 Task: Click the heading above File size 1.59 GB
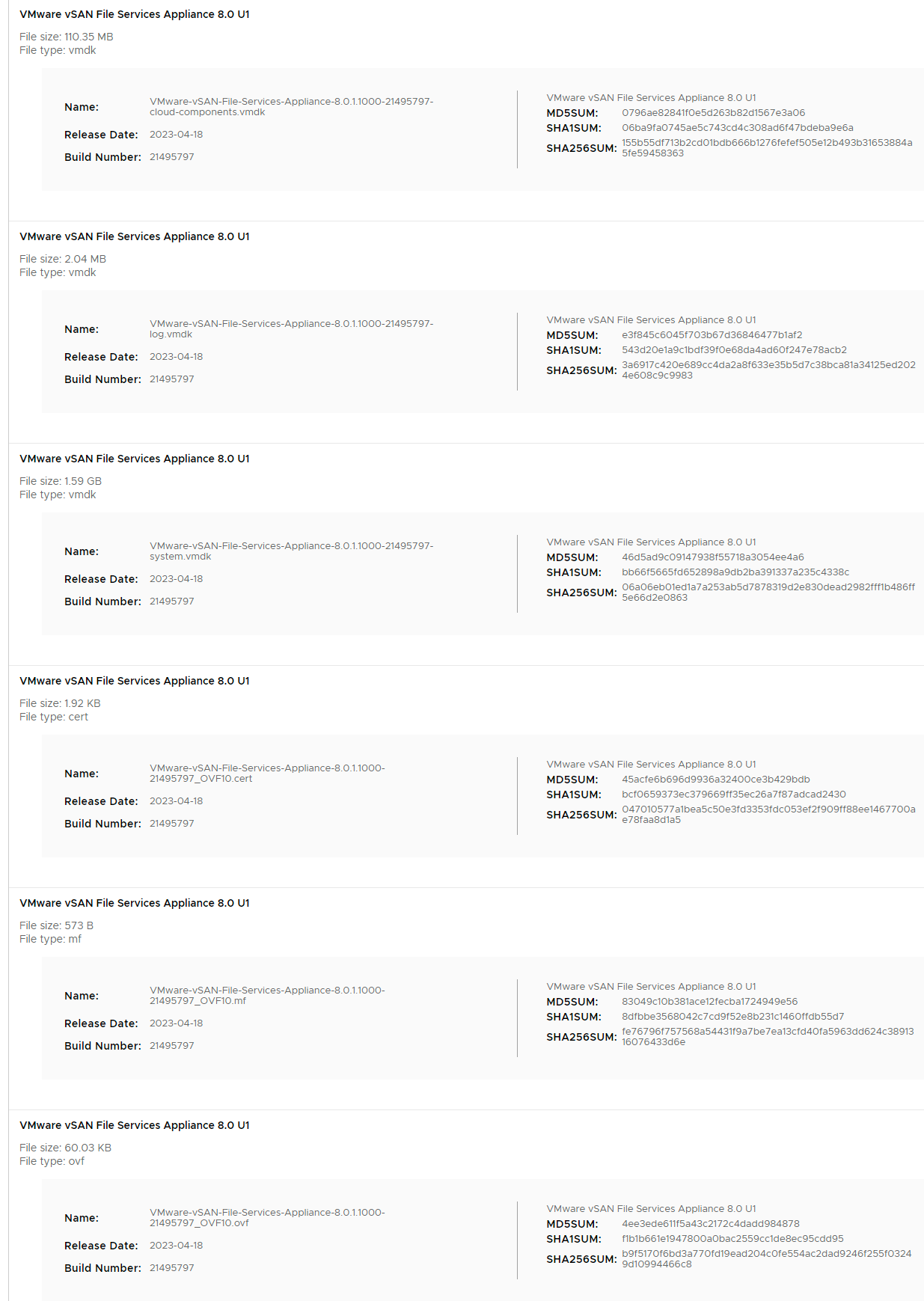click(x=135, y=459)
